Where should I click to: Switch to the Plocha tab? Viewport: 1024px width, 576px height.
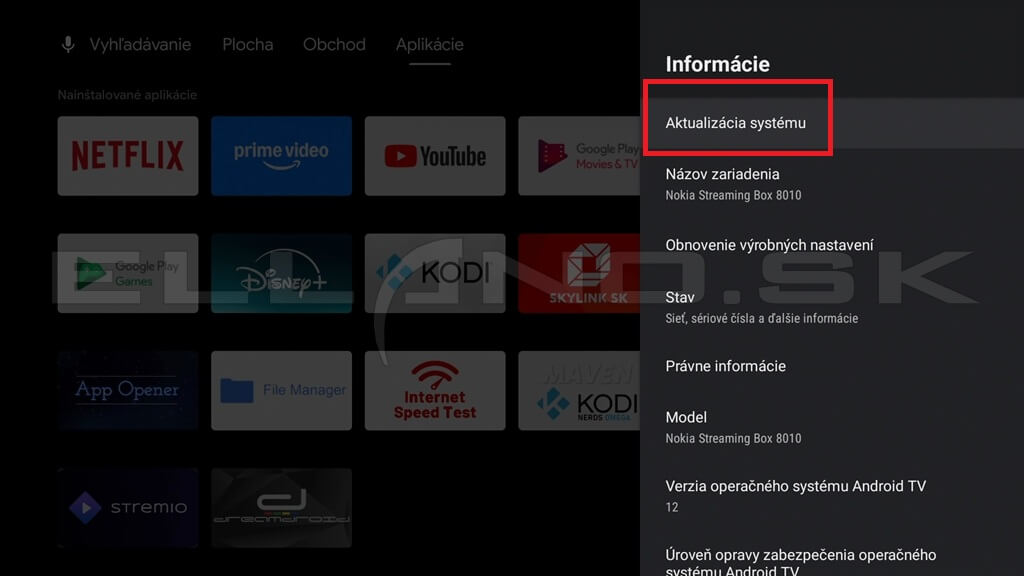[x=247, y=45]
